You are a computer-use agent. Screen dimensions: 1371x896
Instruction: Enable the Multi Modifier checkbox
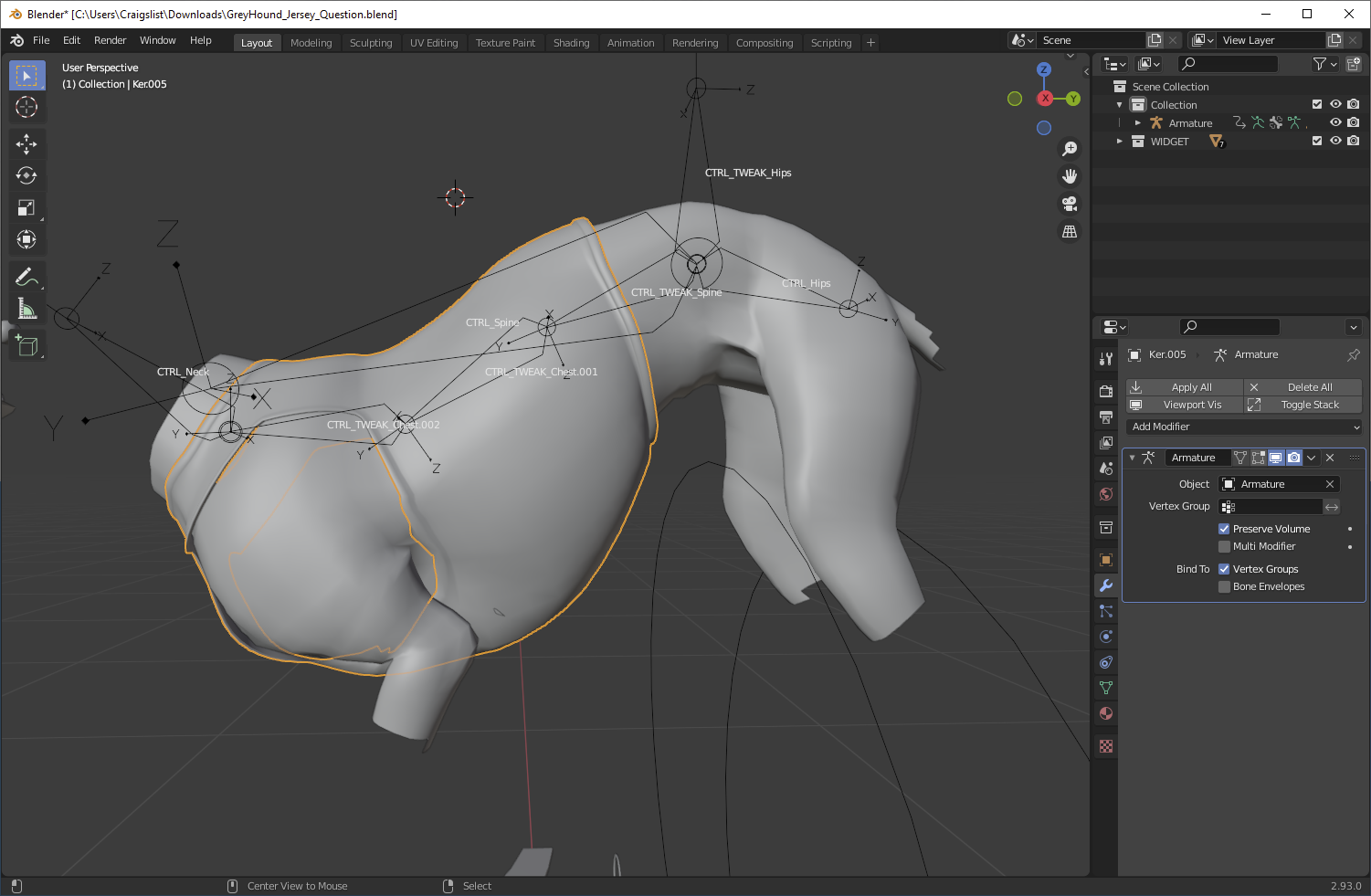click(1224, 546)
